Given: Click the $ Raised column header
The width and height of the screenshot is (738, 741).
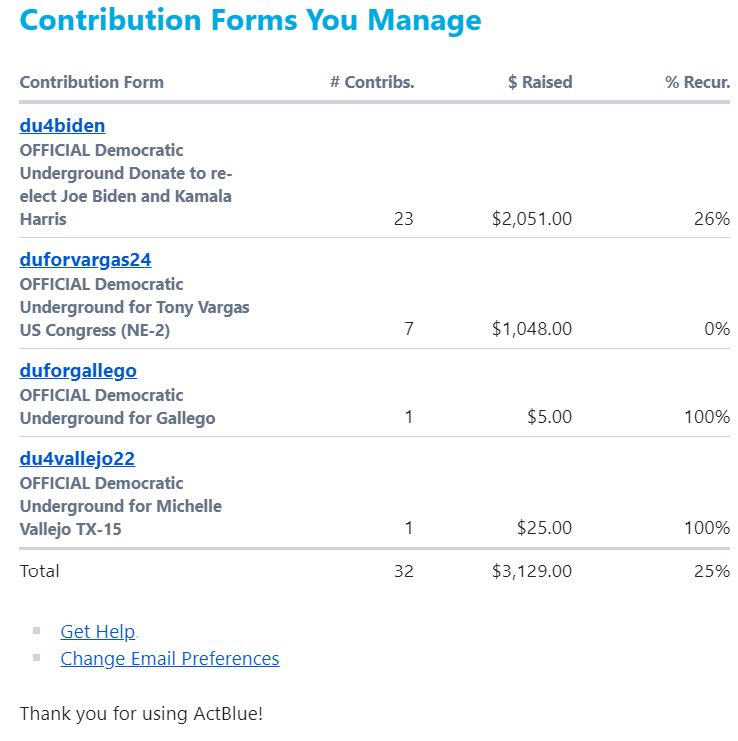Looking at the screenshot, I should [540, 82].
